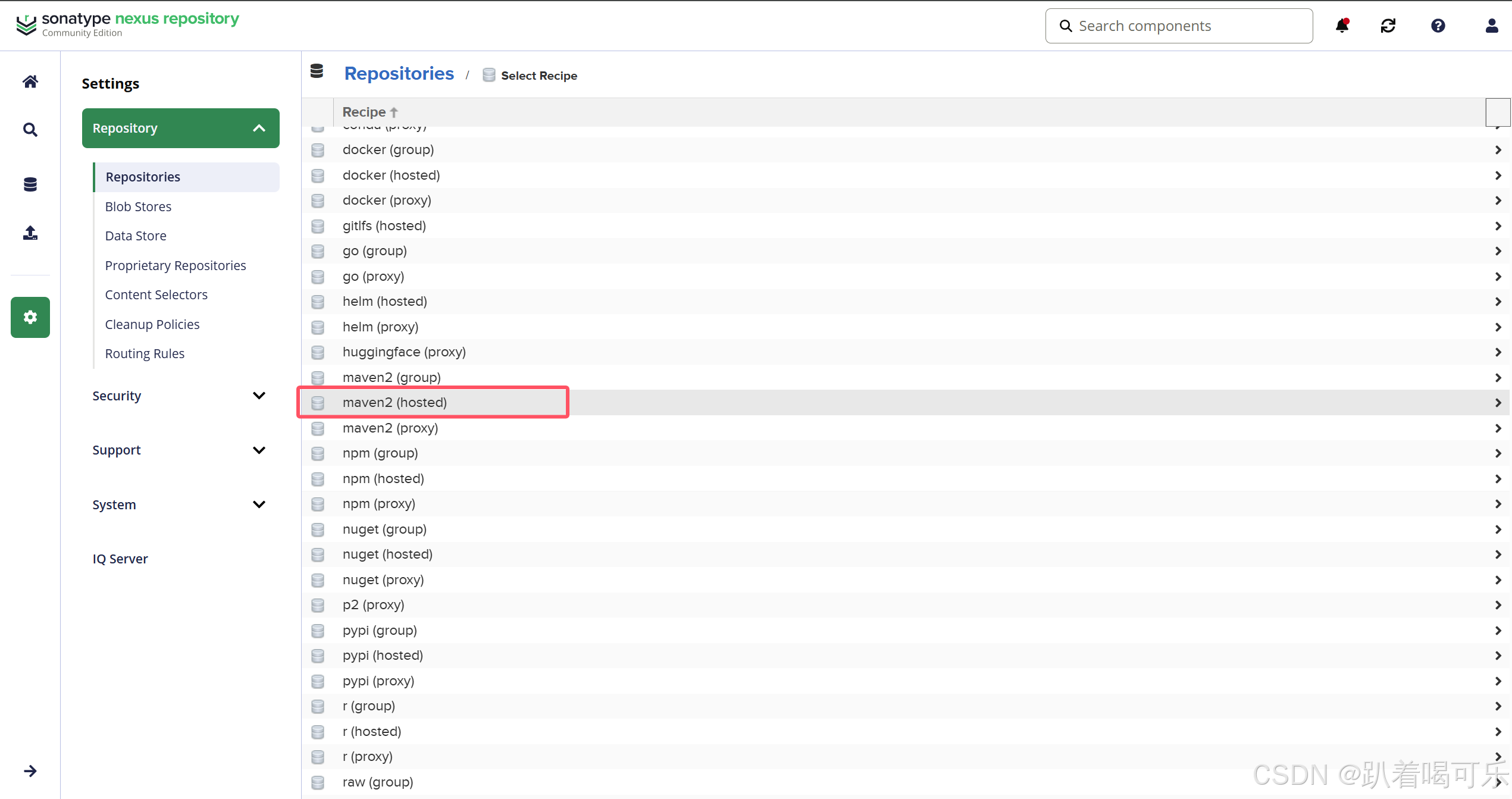Click the npm (hosted) row icon
The height and width of the screenshot is (799, 1512).
click(318, 479)
